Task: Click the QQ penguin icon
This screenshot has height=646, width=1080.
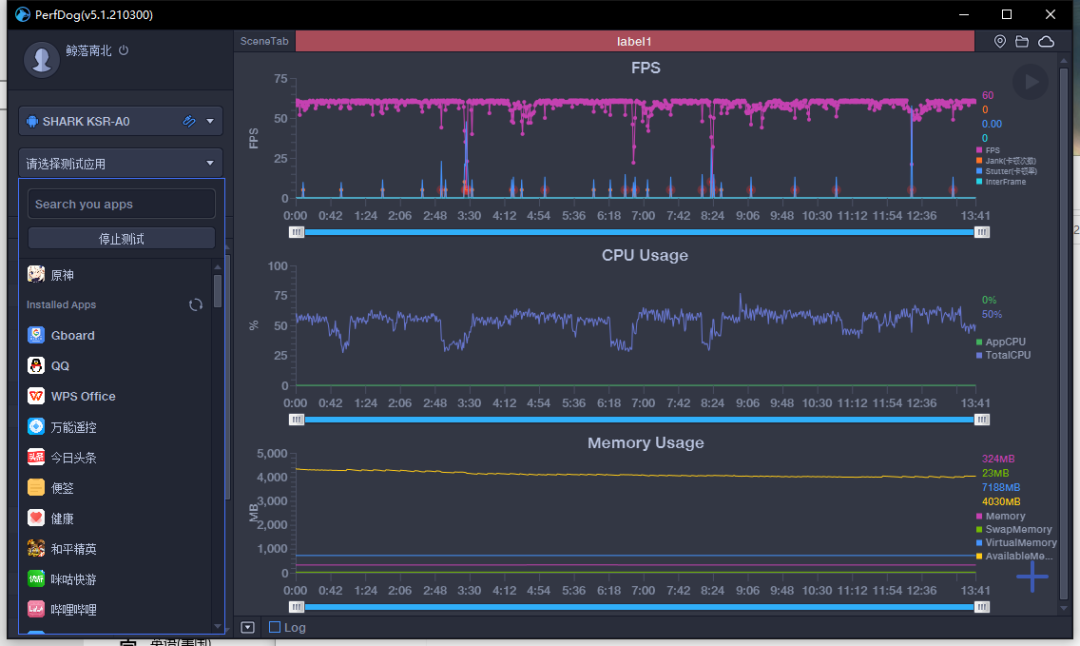Action: point(36,365)
